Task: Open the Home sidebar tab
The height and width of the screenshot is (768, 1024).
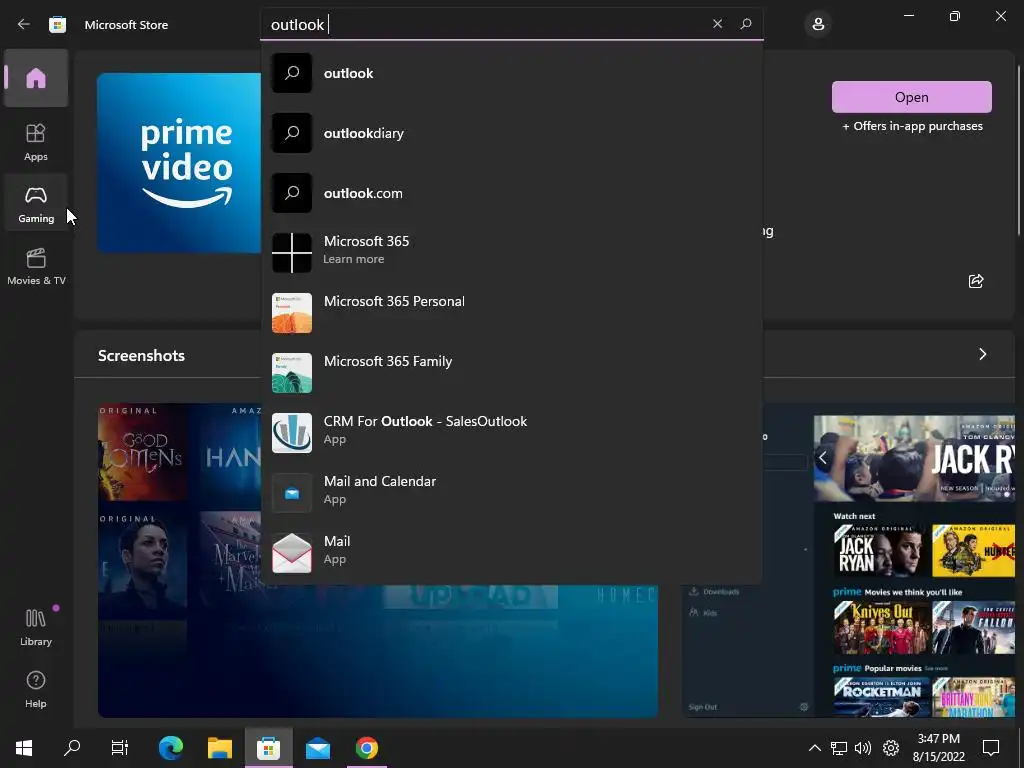Action: click(36, 78)
